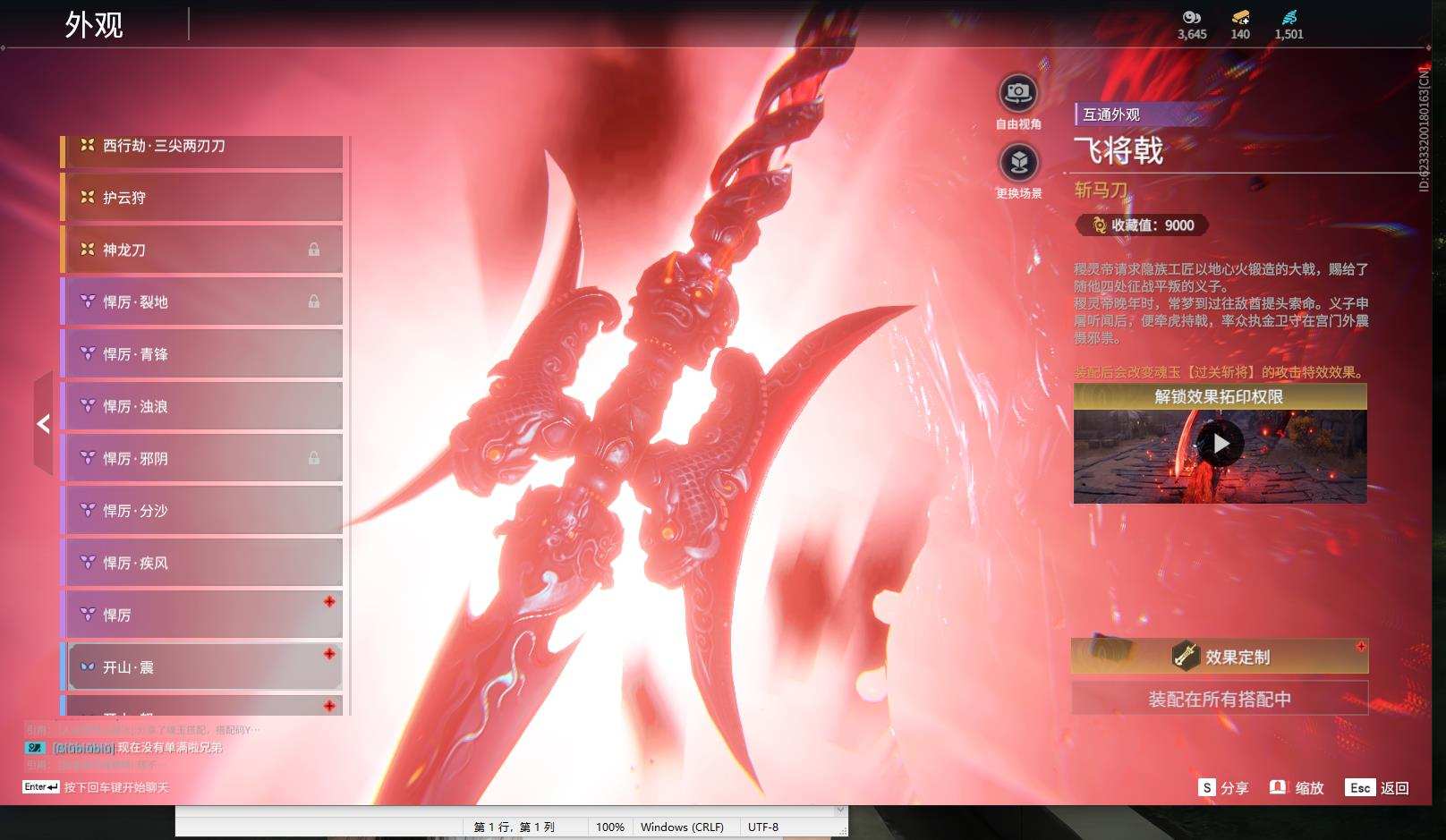Select the 护云狩 skin entry
Screen dimensions: 1446x840
point(201,197)
